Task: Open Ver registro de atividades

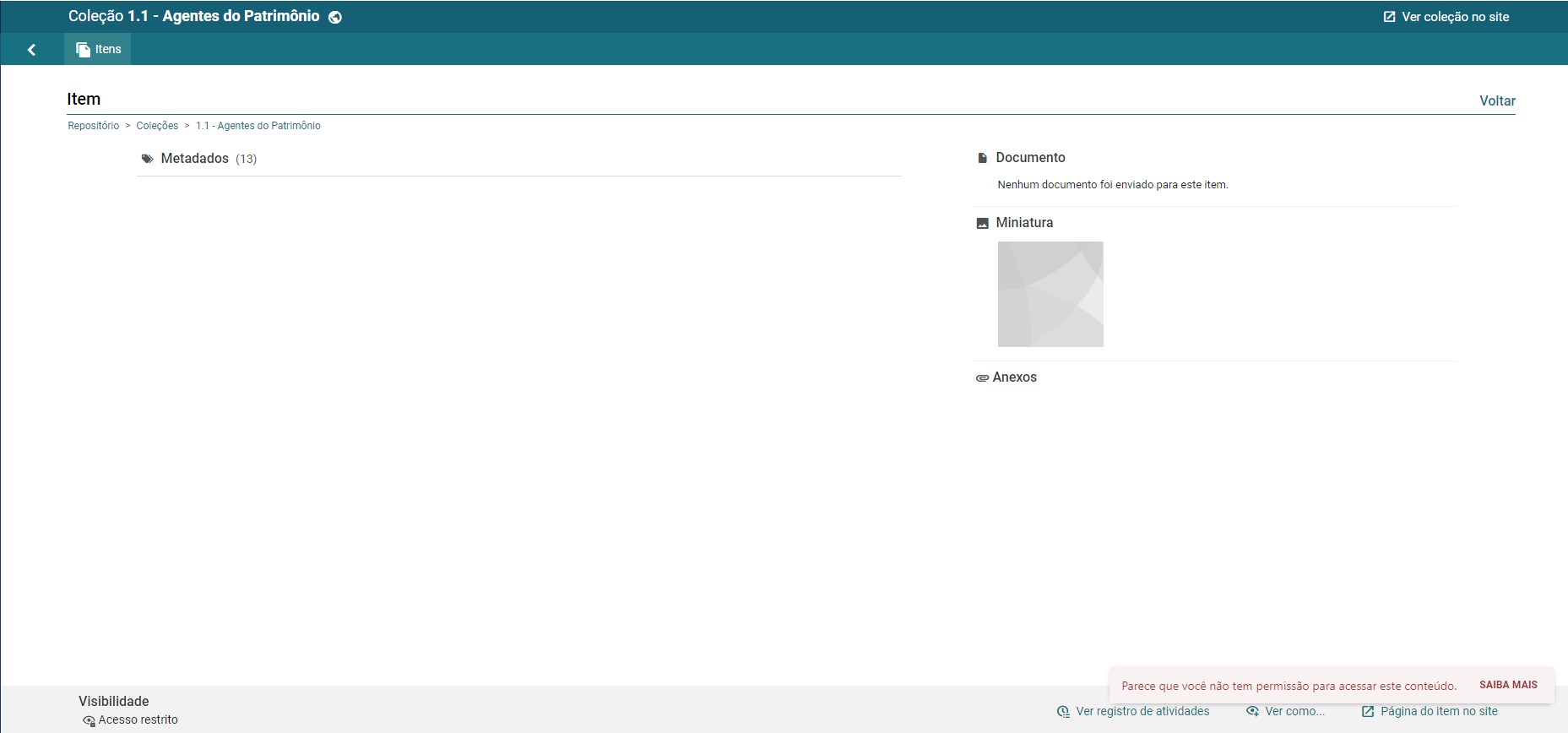Action: pos(1133,712)
